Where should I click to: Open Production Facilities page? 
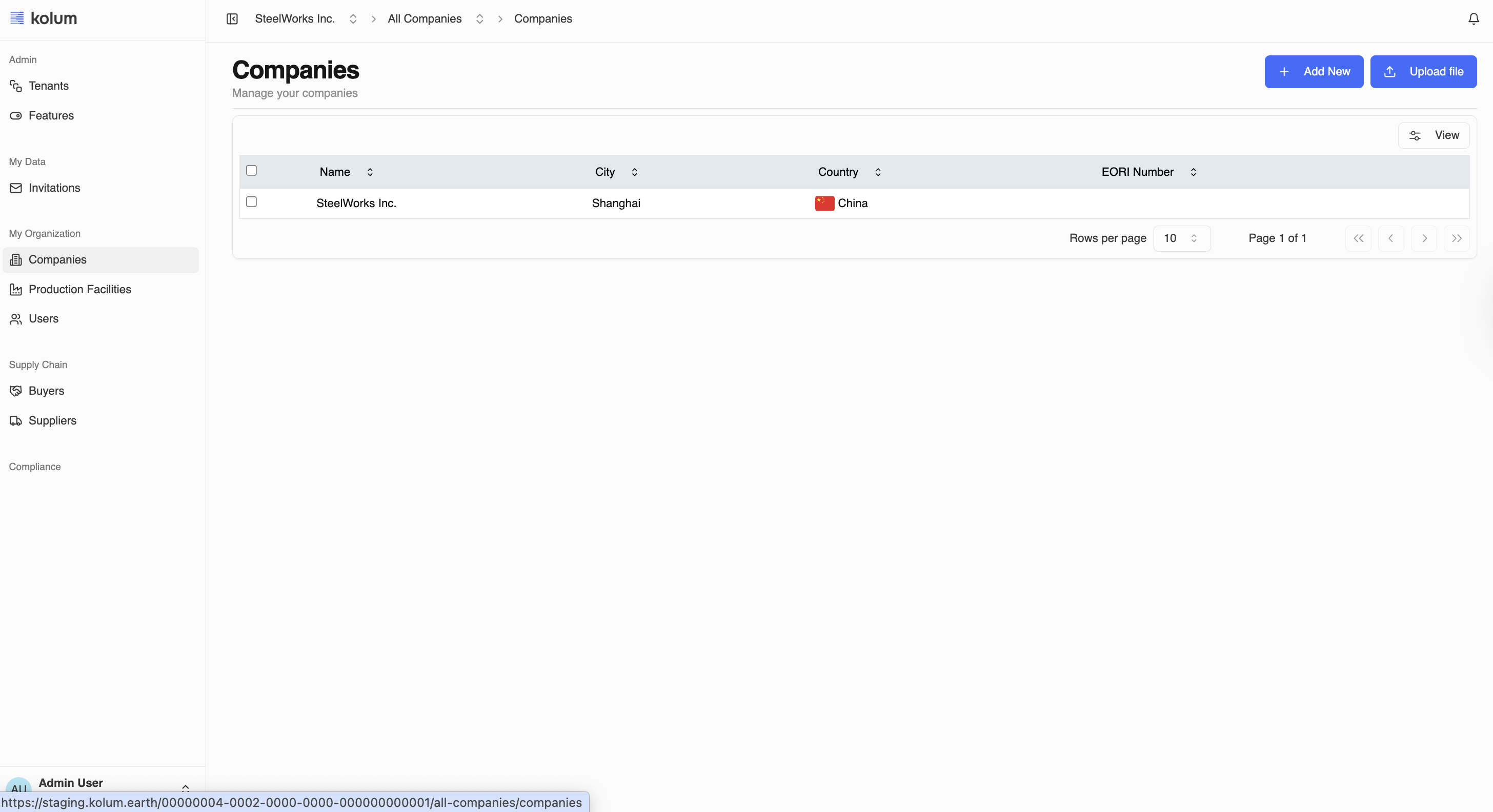(79, 289)
